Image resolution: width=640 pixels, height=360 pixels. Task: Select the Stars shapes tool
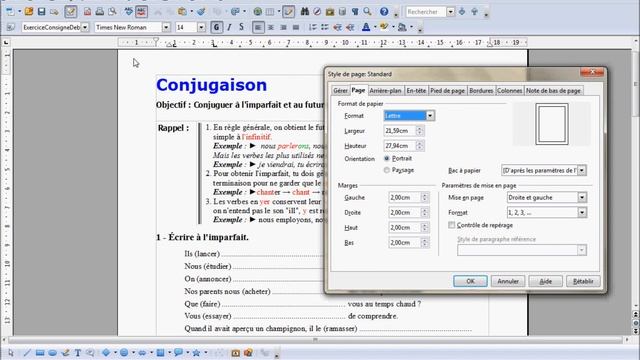click(196, 353)
